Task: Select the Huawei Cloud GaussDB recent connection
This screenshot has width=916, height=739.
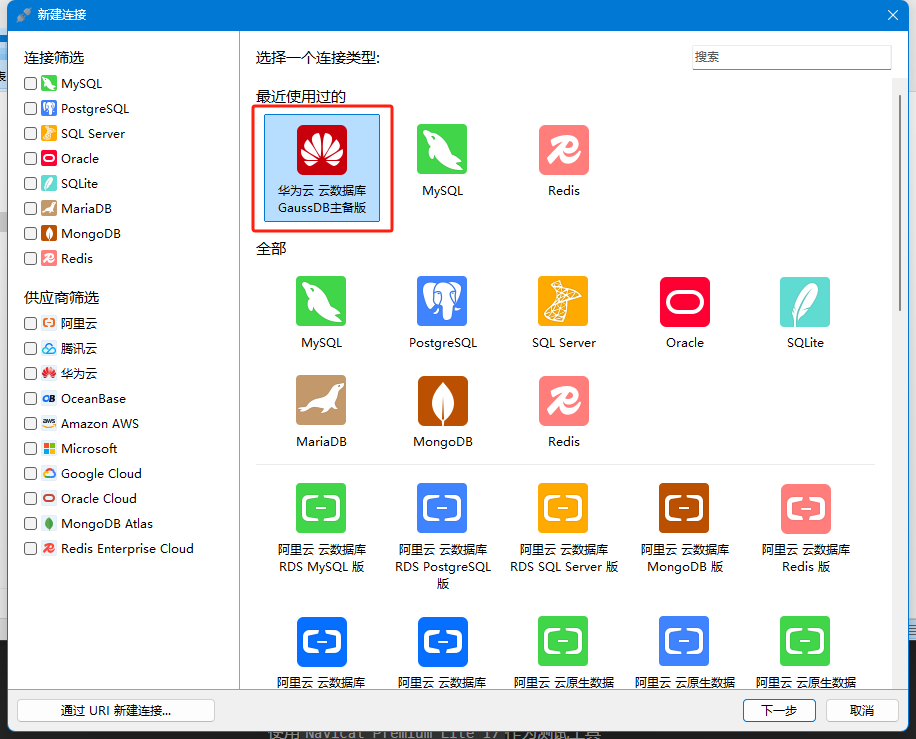Action: pyautogui.click(x=322, y=168)
